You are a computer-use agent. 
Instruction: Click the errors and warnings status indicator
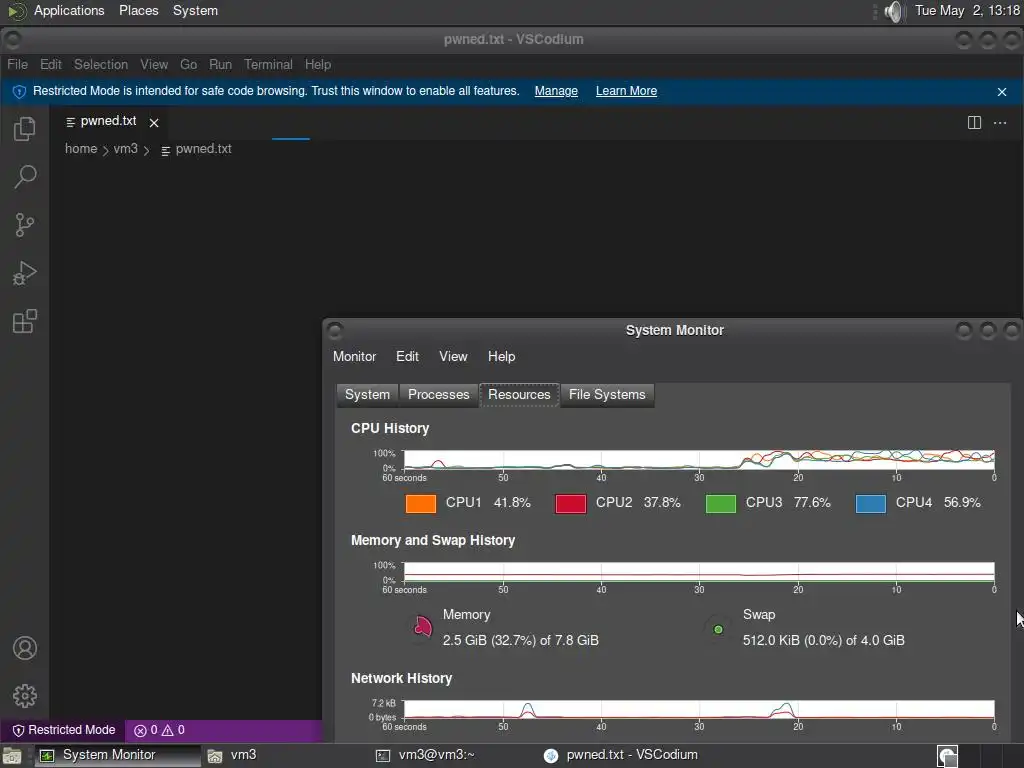(x=159, y=730)
